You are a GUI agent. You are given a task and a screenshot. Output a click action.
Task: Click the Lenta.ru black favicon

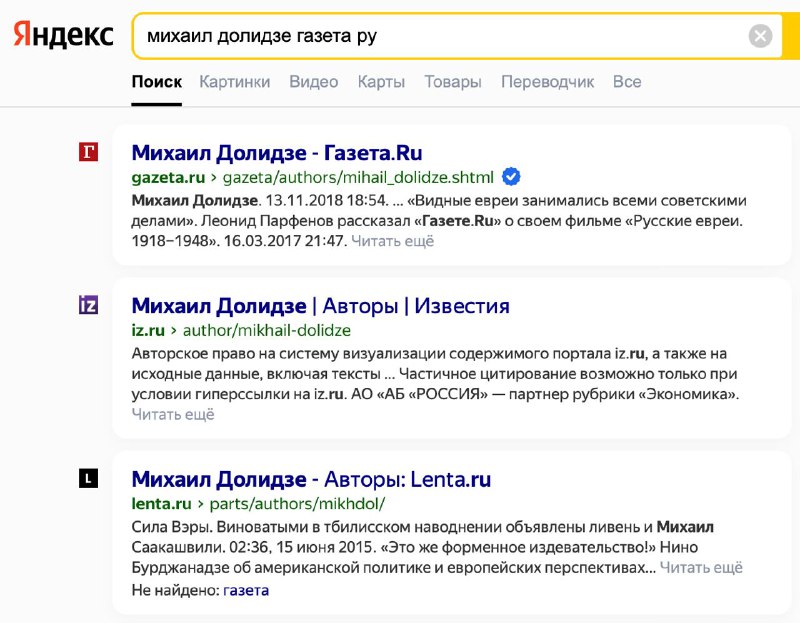coord(88,479)
